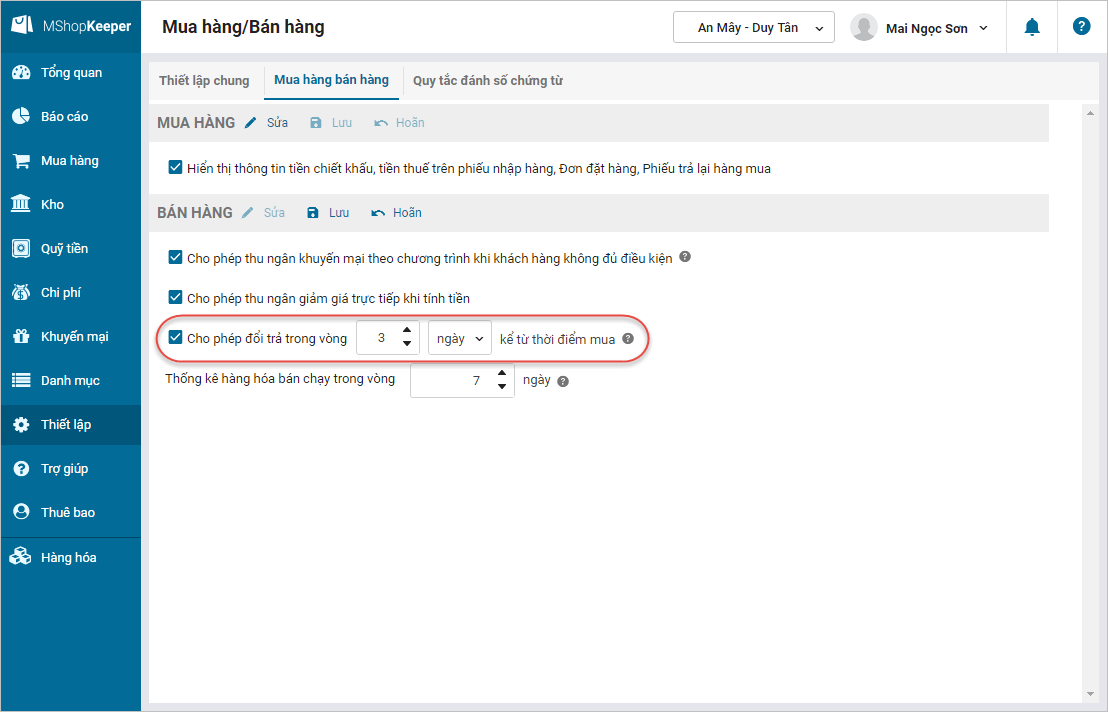Click undo icon in MUA HÀNG header

click(381, 123)
